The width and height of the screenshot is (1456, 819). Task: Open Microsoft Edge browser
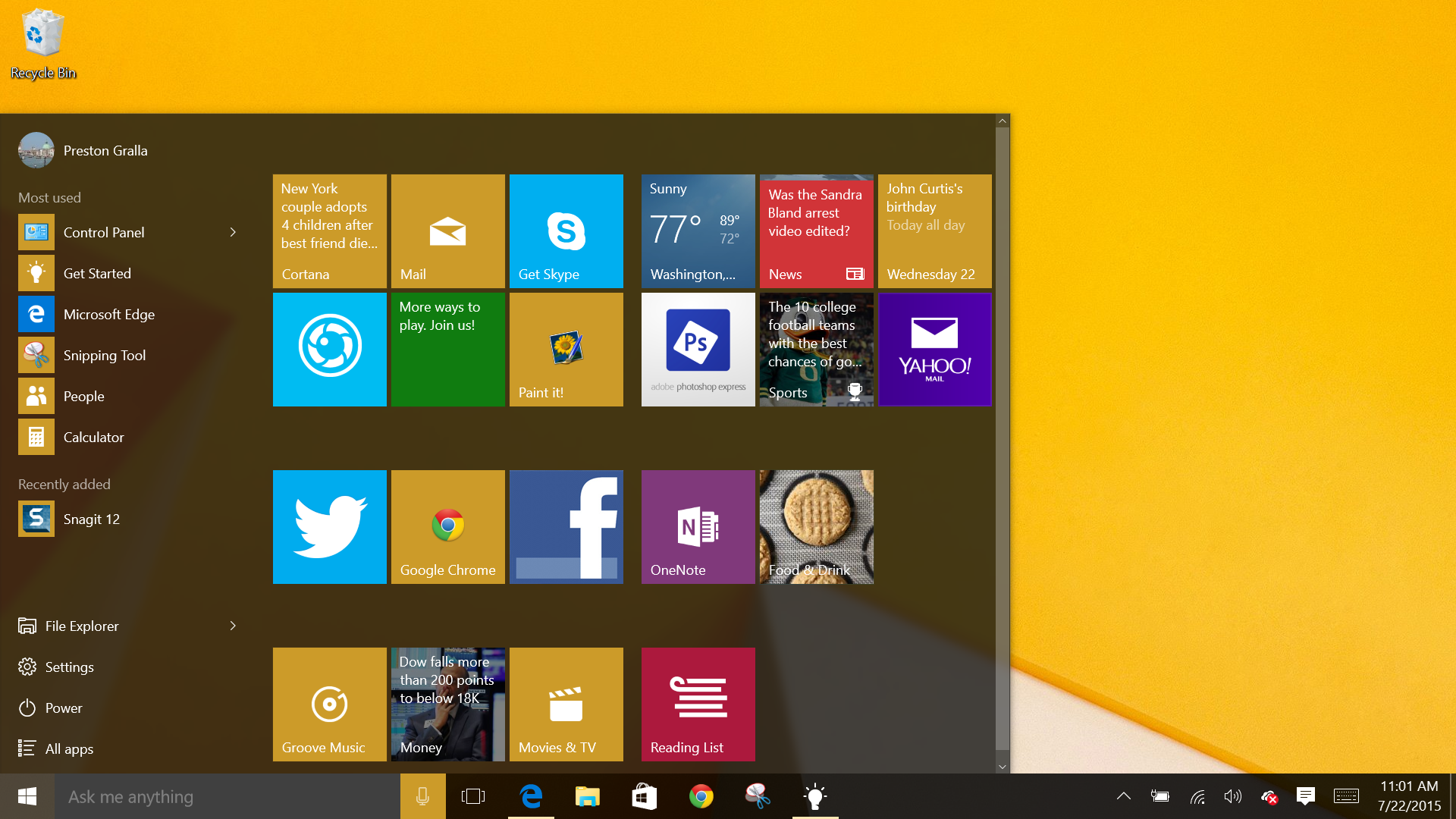pyautogui.click(x=108, y=314)
